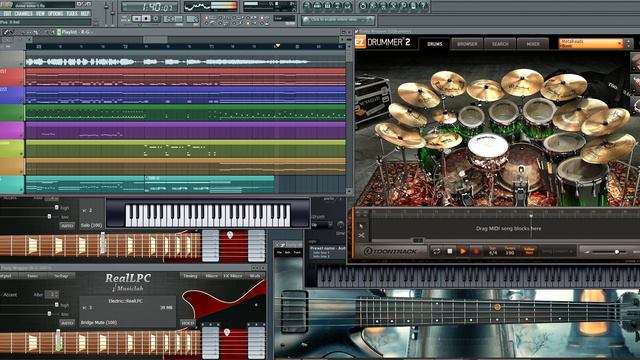Image resolution: width=640 pixels, height=360 pixels.
Task: Toggle EZdrummer Follow Host button
Action: click(x=529, y=251)
